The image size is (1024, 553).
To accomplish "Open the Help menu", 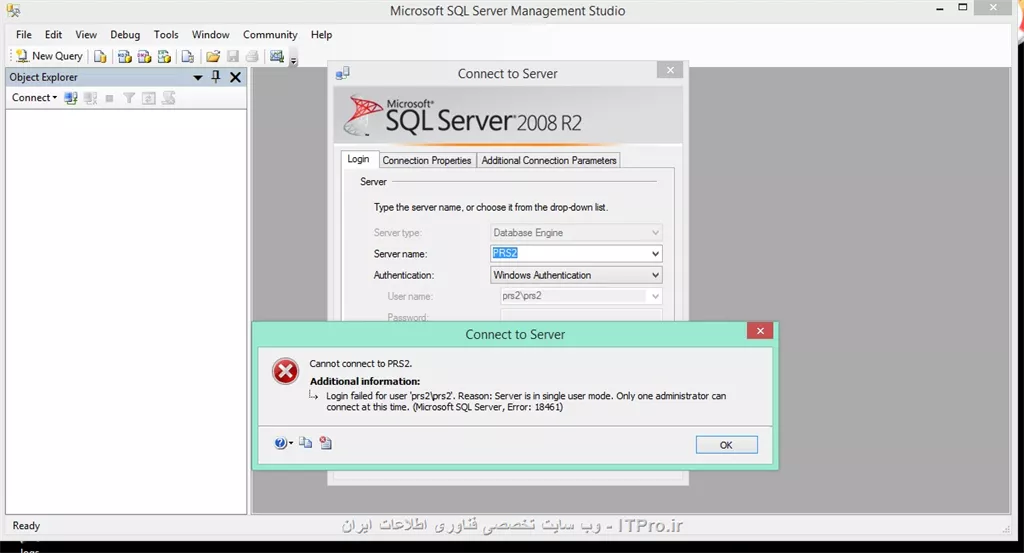I will tap(321, 35).
